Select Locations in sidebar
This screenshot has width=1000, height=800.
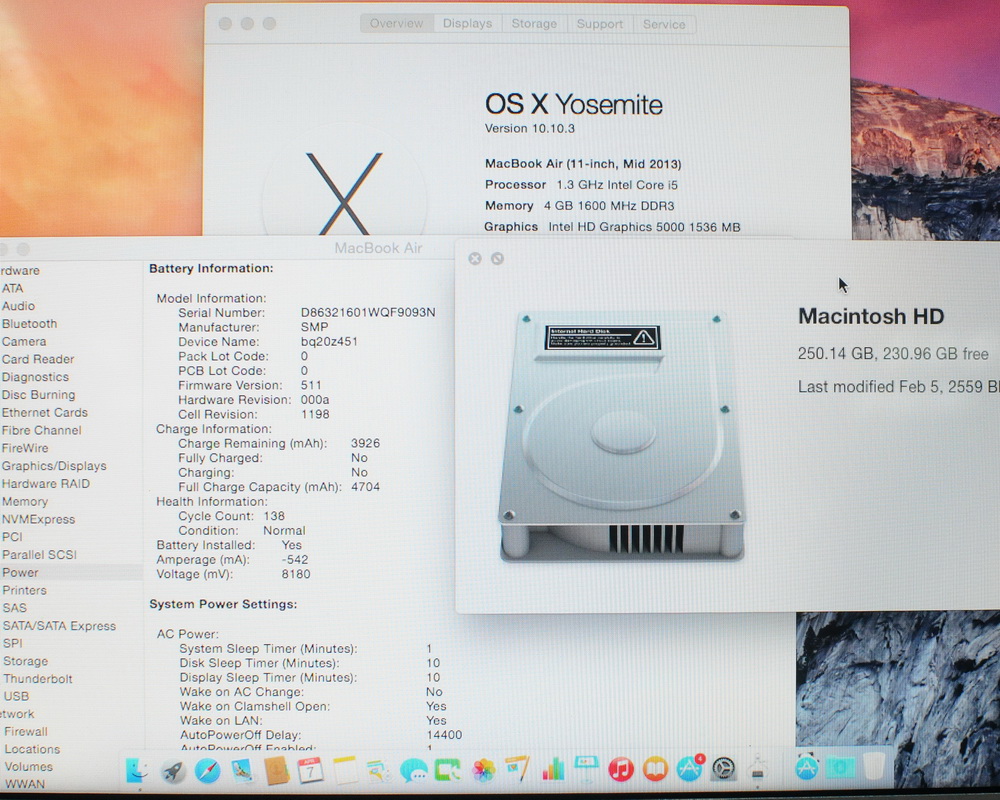(x=33, y=750)
